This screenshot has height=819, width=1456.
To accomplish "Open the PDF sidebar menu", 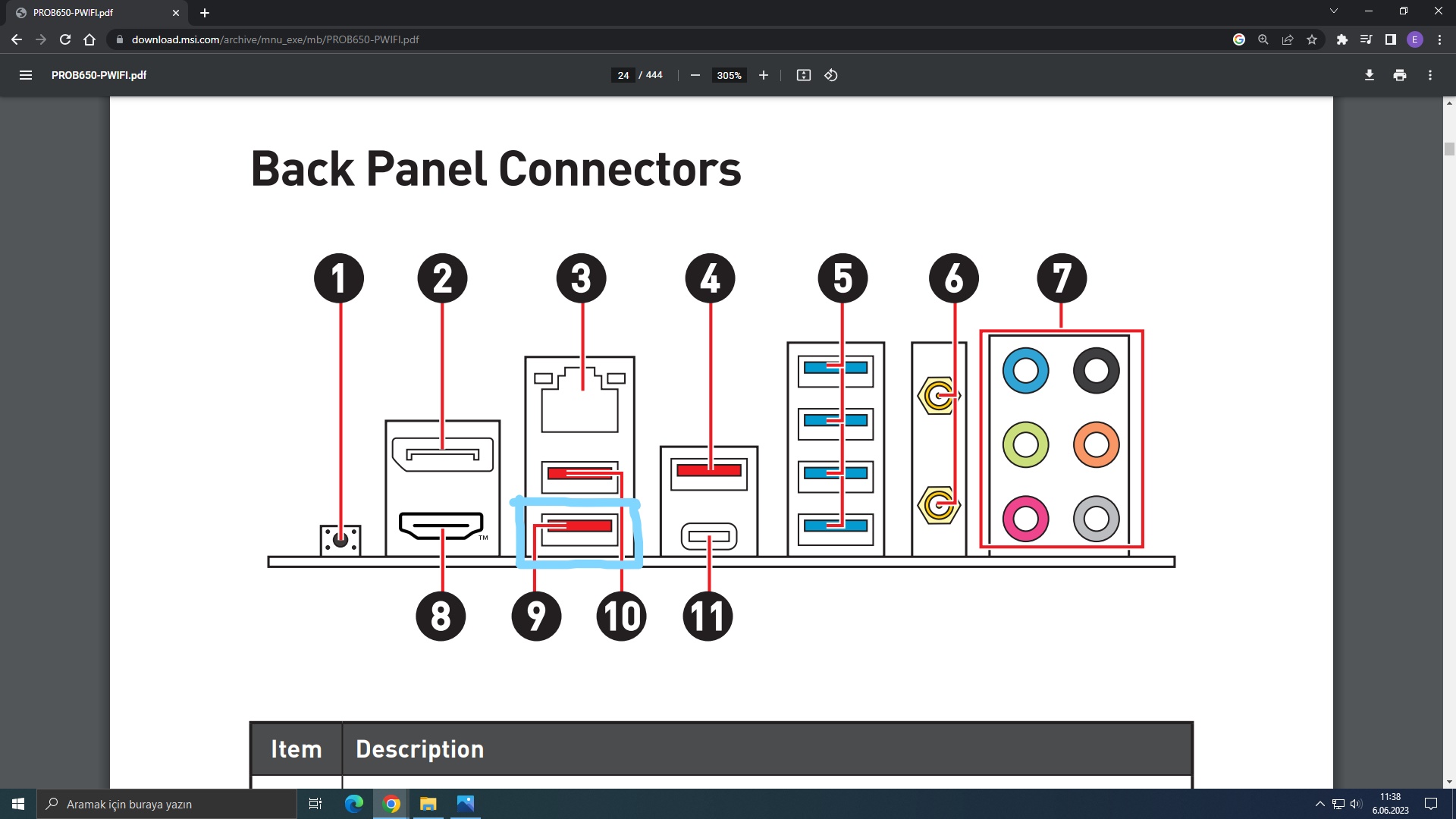I will pos(26,75).
